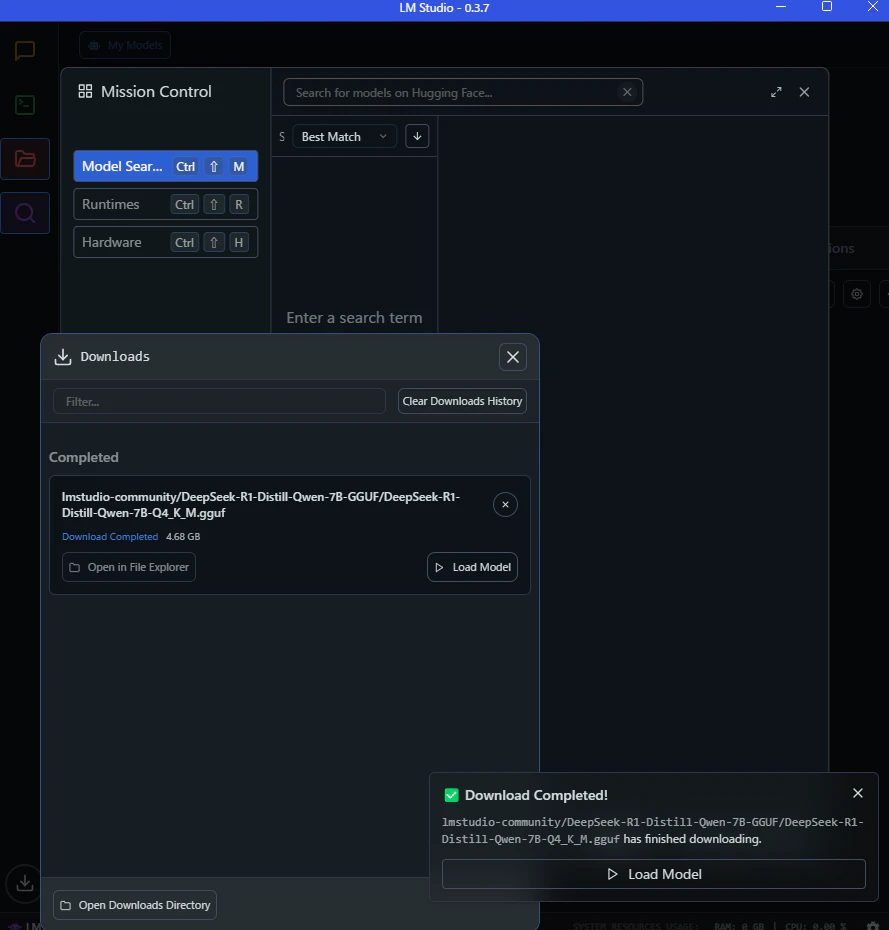Viewport: 889px width, 930px height.
Task: Expand Mission Control to full screen
Action: (776, 92)
